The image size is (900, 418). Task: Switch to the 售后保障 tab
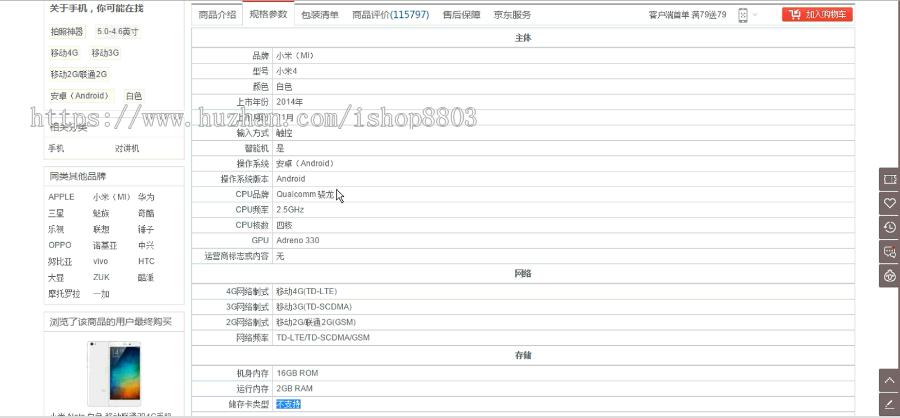coord(461,15)
